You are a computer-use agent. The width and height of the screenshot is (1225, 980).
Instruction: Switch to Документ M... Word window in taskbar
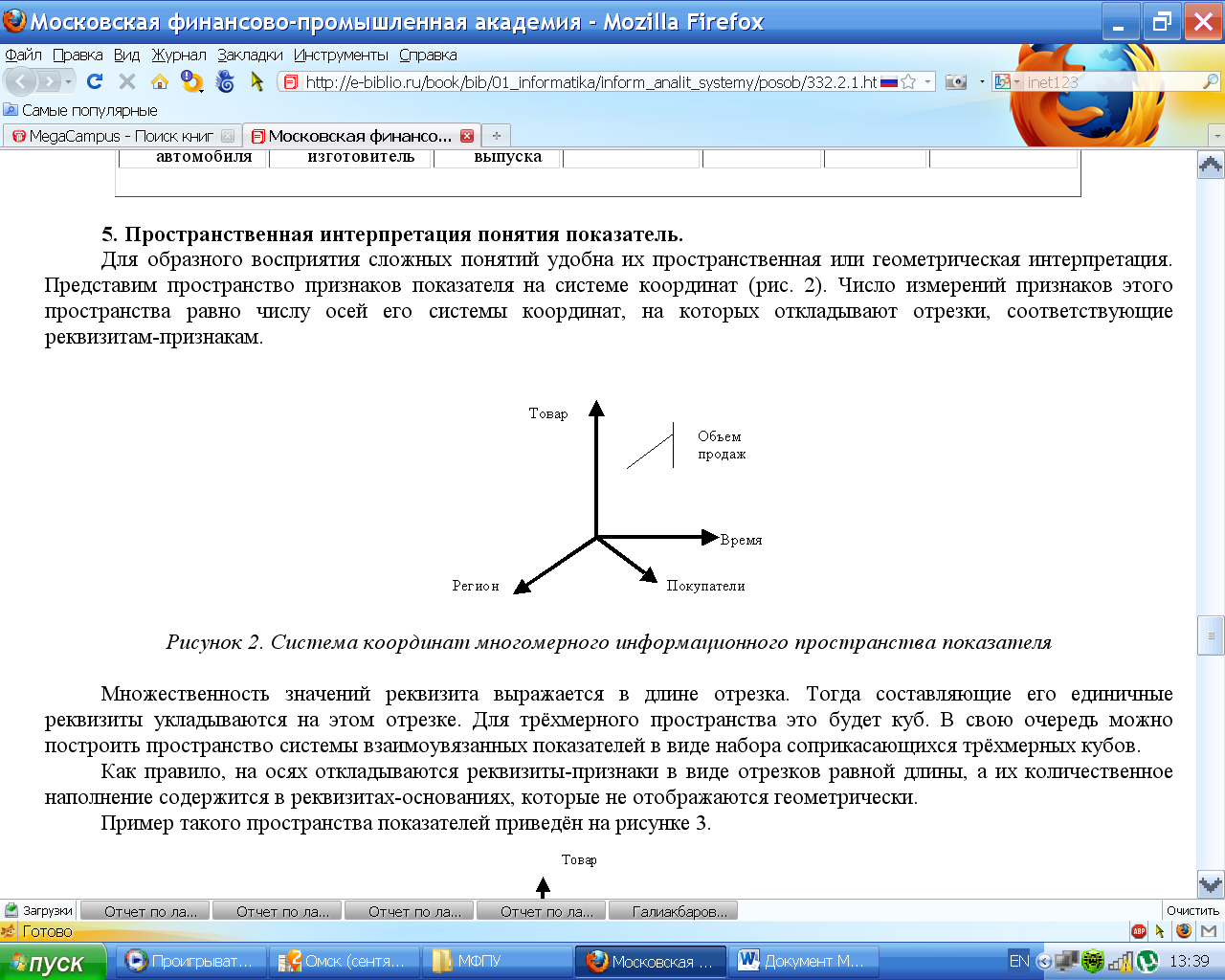pos(804,961)
